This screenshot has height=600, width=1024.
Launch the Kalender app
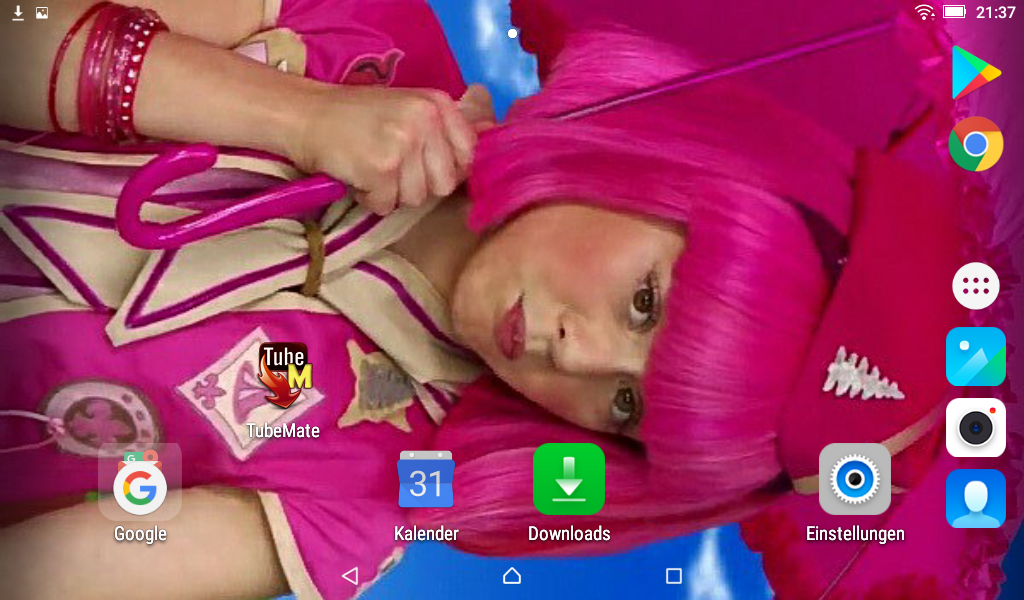(426, 480)
